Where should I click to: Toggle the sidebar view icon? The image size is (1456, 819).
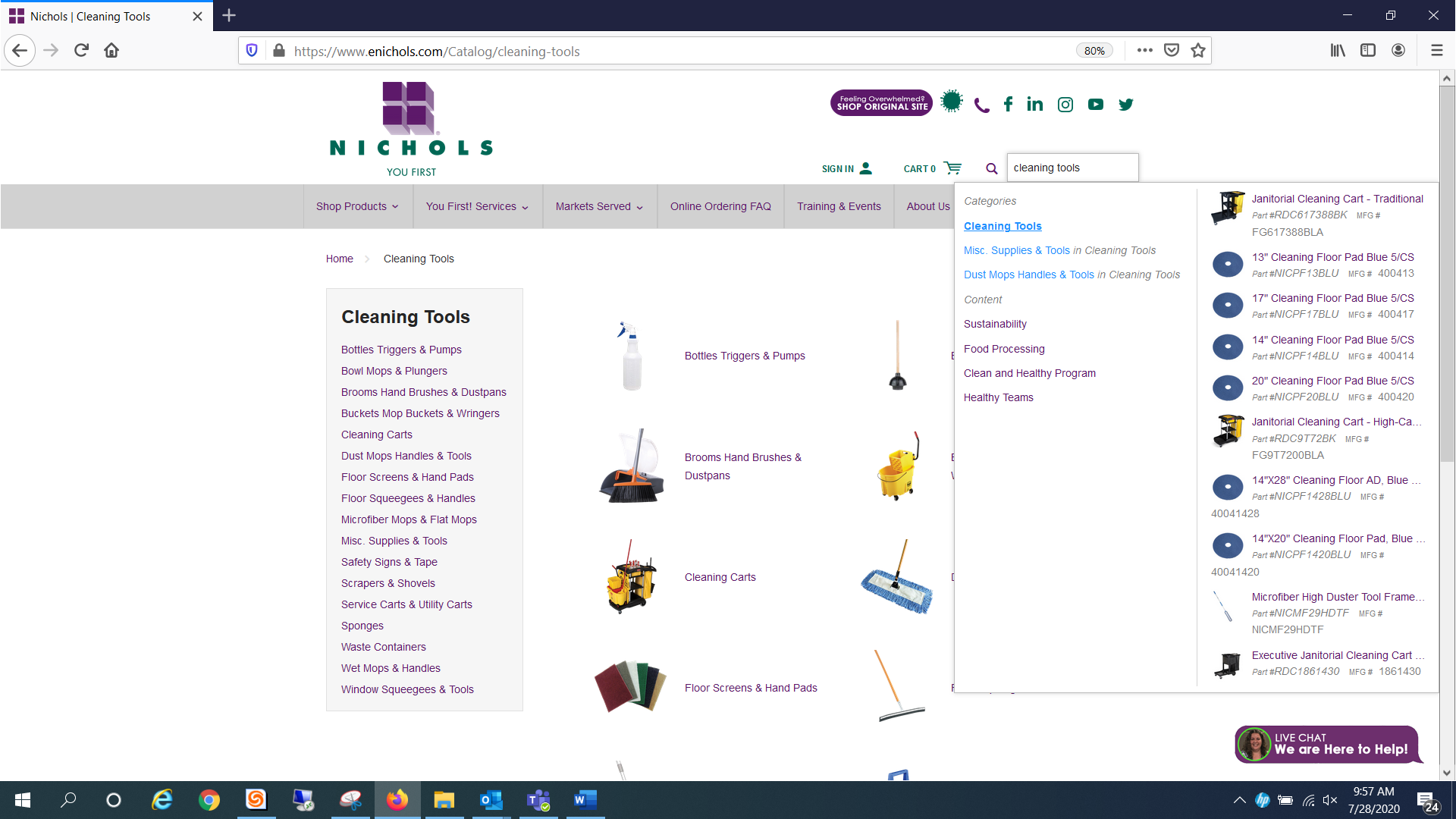click(1368, 51)
